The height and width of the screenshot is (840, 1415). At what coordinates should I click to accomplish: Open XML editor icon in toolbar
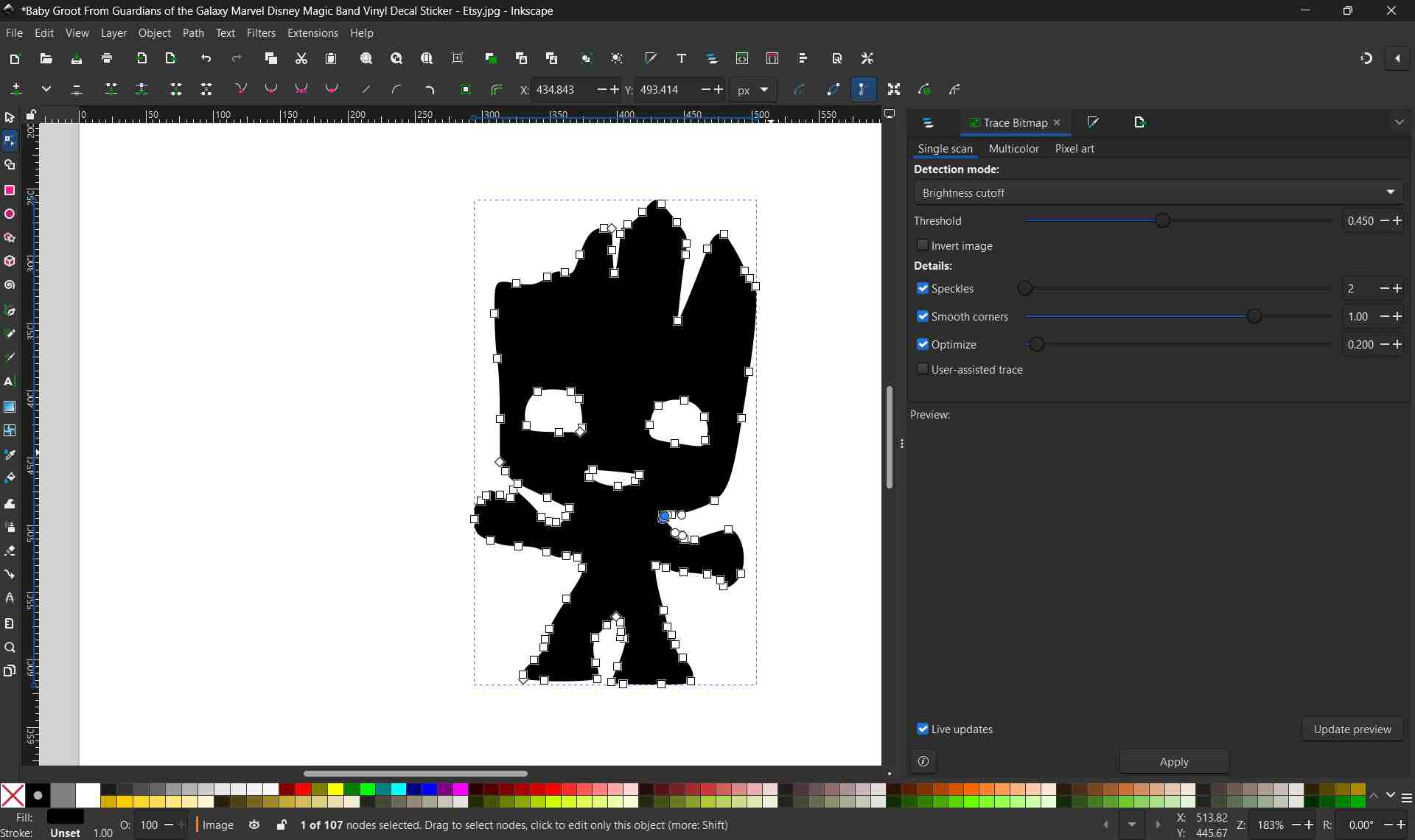click(x=742, y=58)
